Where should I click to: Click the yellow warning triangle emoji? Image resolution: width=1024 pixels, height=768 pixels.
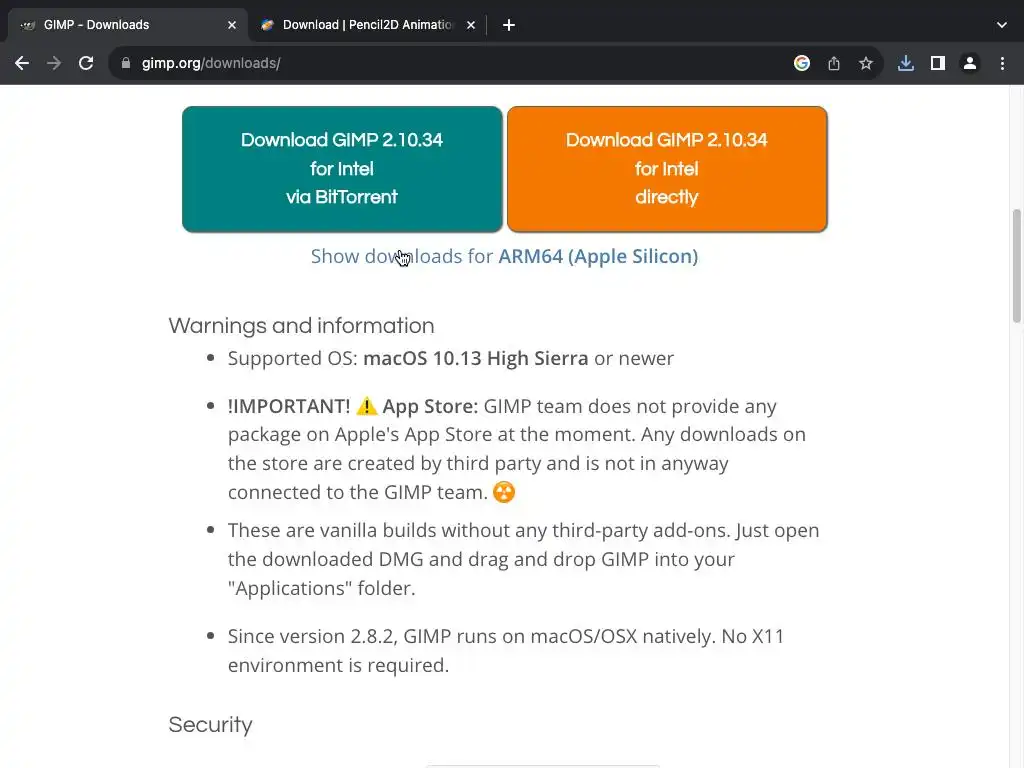tap(367, 406)
